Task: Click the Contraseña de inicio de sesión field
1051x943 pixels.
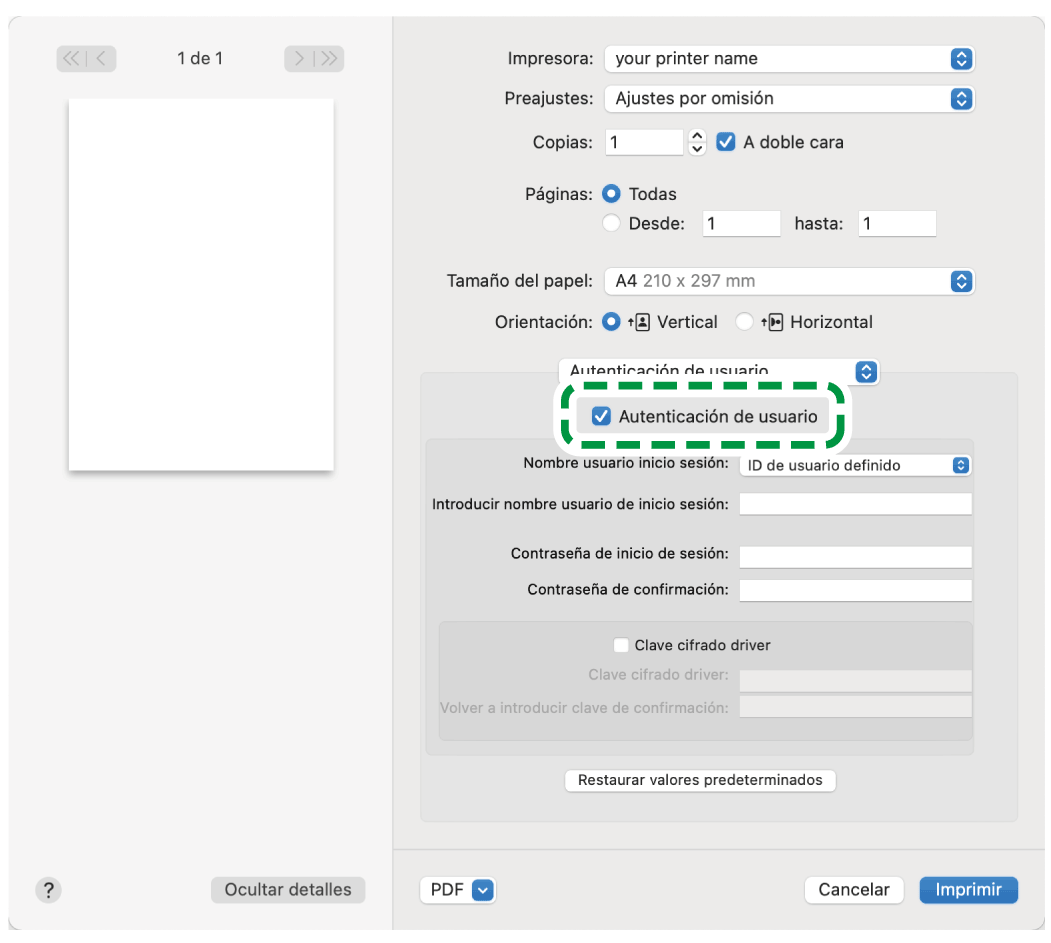Action: (x=855, y=556)
